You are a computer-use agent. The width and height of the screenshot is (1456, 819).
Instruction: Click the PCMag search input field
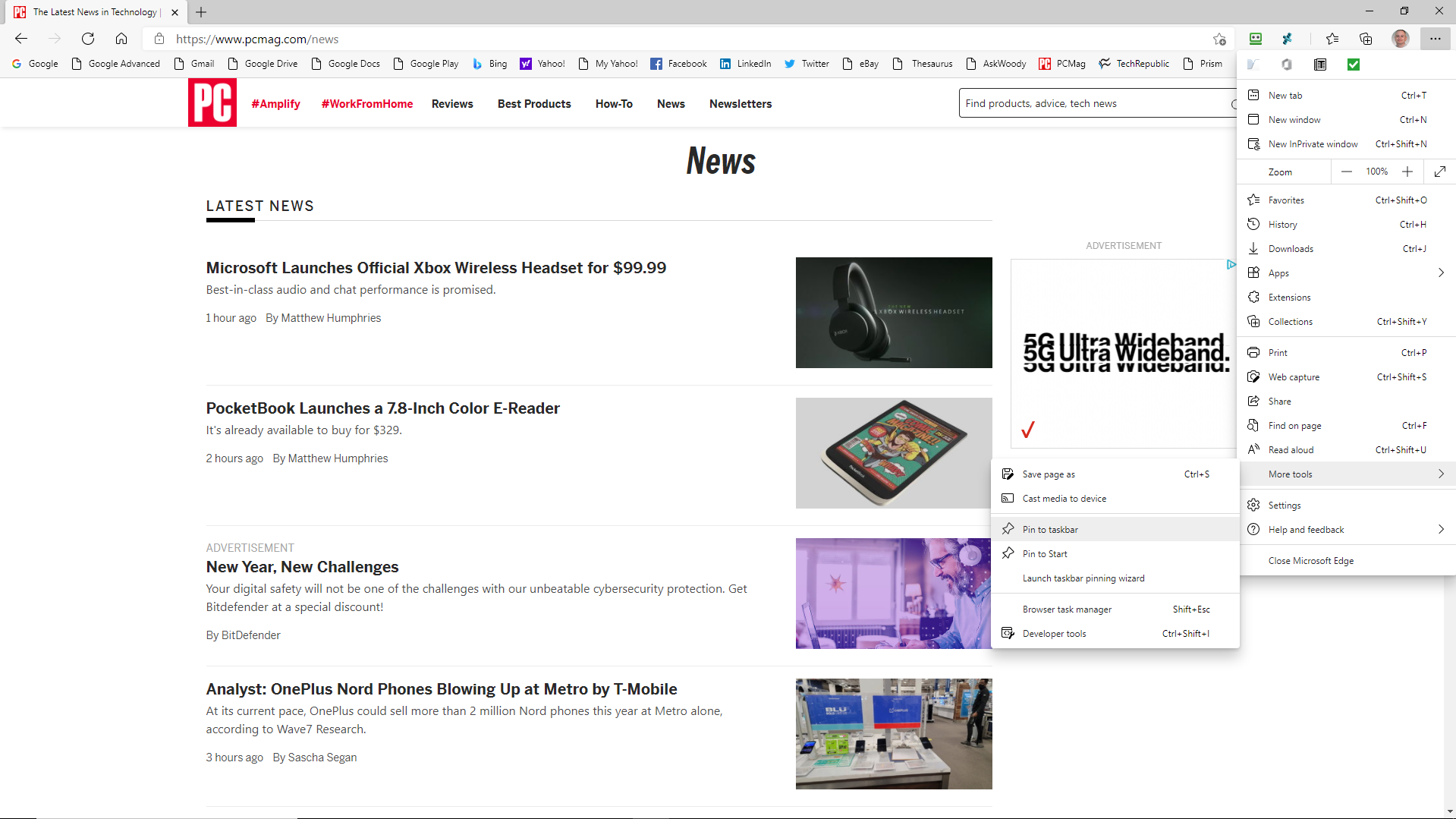pyautogui.click(x=1096, y=103)
